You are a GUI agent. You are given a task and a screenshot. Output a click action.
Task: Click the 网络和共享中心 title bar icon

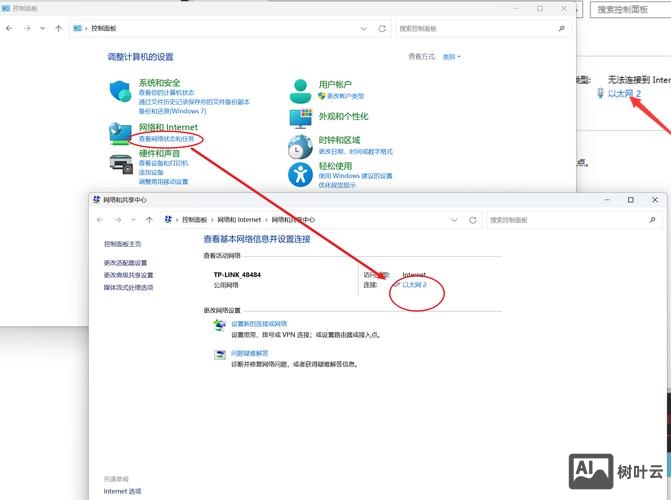[x=96, y=199]
